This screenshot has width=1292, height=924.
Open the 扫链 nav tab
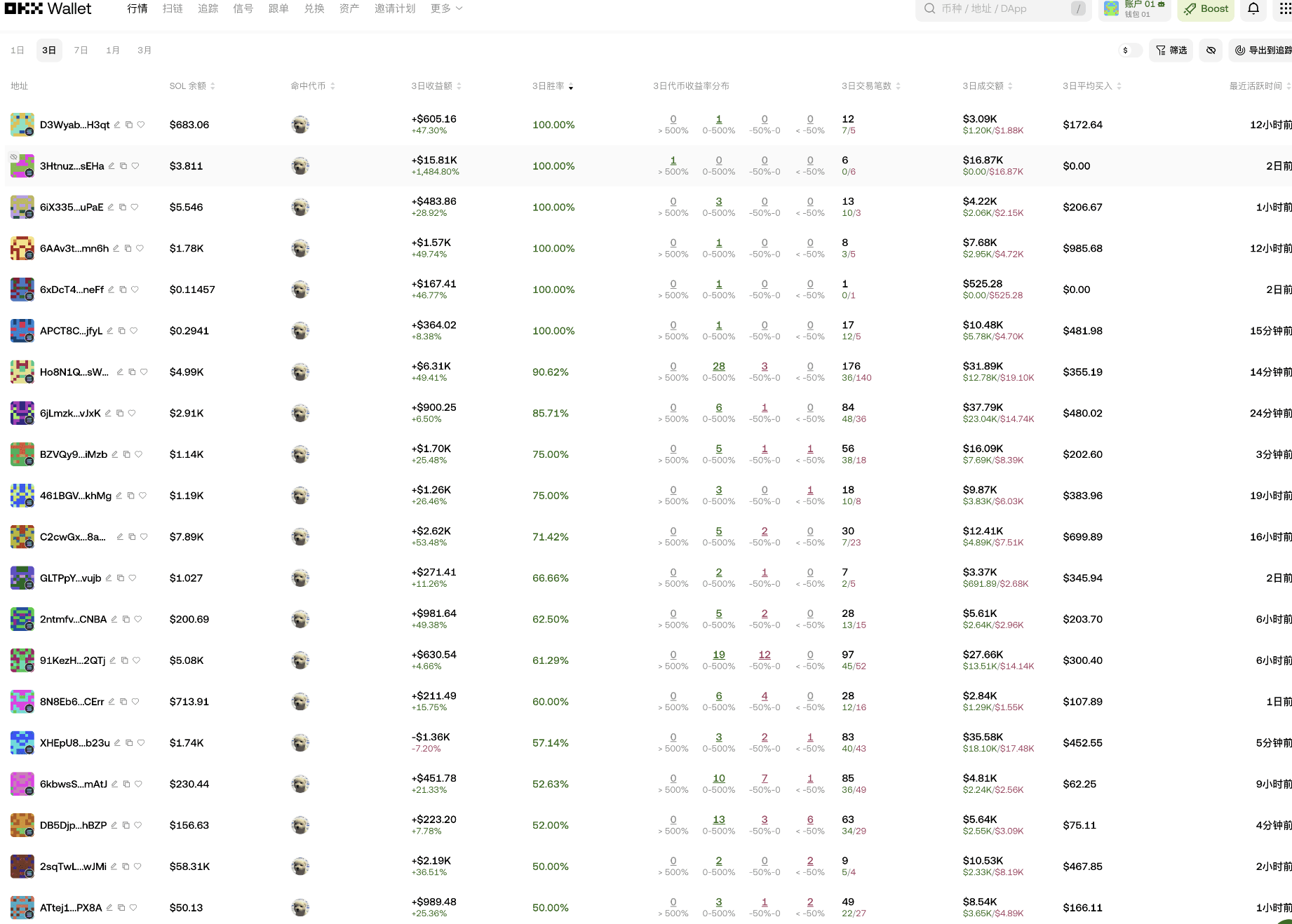(173, 8)
